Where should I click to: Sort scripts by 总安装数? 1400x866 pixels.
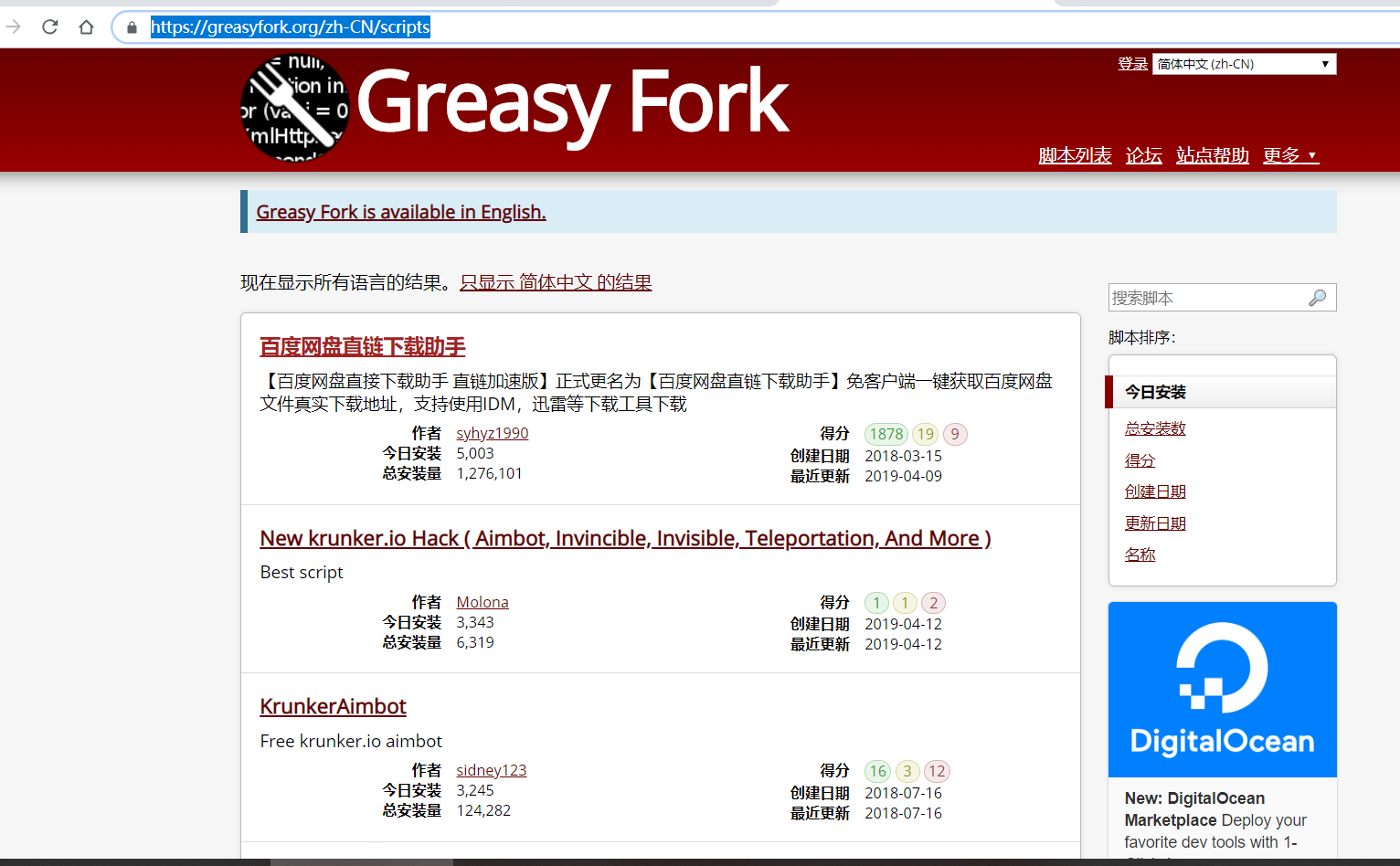(1155, 428)
